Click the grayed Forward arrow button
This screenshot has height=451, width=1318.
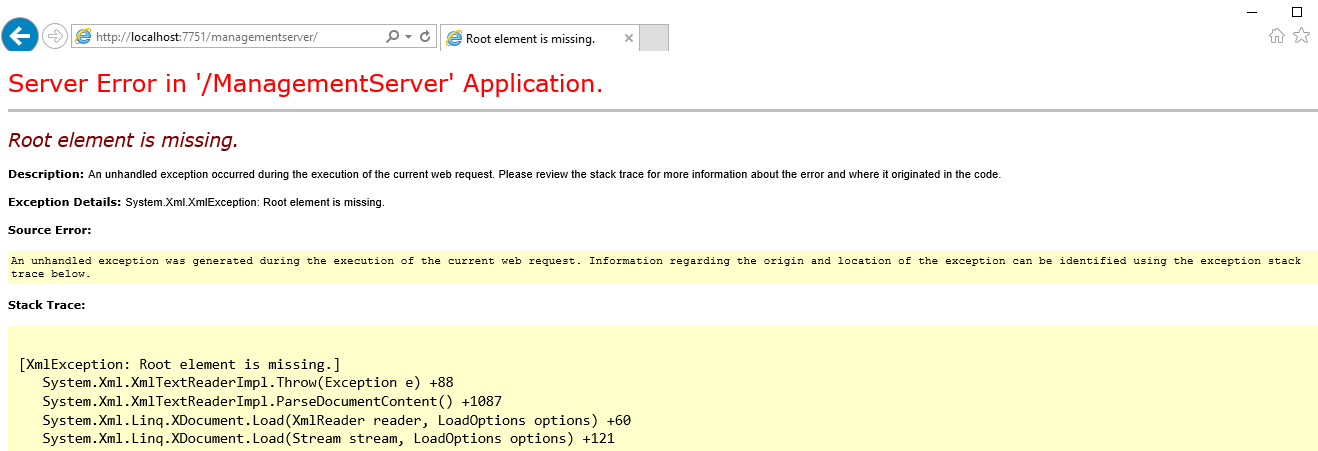(x=55, y=37)
